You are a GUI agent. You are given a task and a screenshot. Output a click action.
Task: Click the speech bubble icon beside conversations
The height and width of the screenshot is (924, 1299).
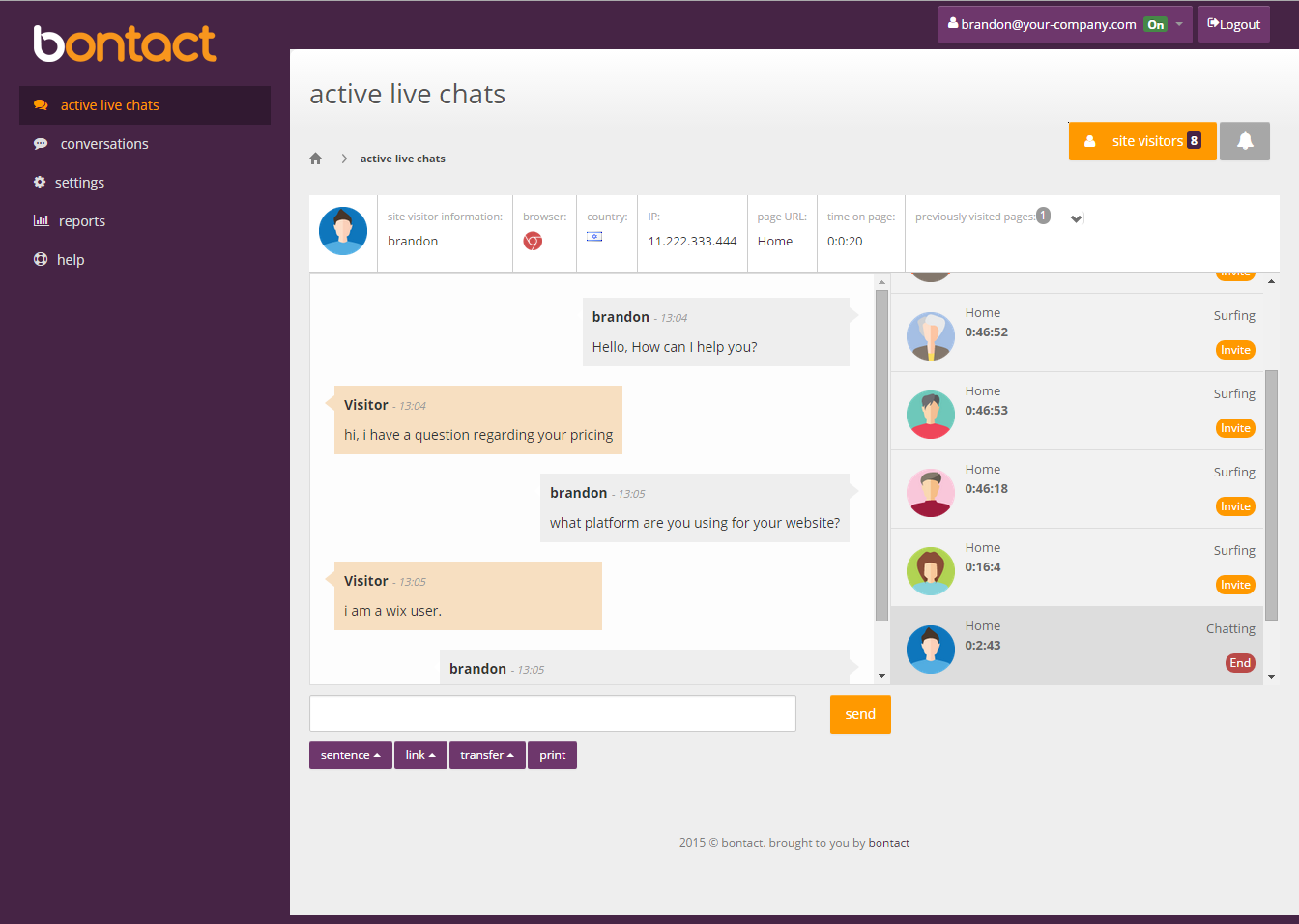[x=41, y=144]
